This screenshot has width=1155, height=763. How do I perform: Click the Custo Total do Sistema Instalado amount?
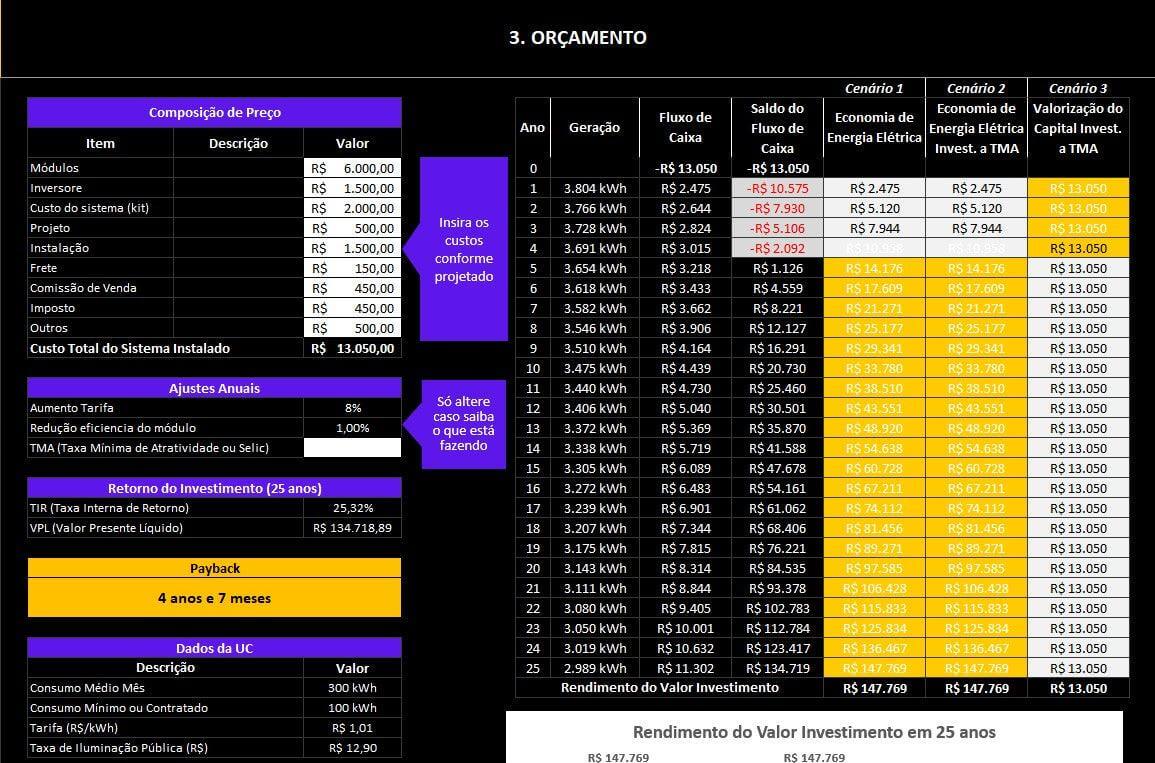[x=352, y=348]
